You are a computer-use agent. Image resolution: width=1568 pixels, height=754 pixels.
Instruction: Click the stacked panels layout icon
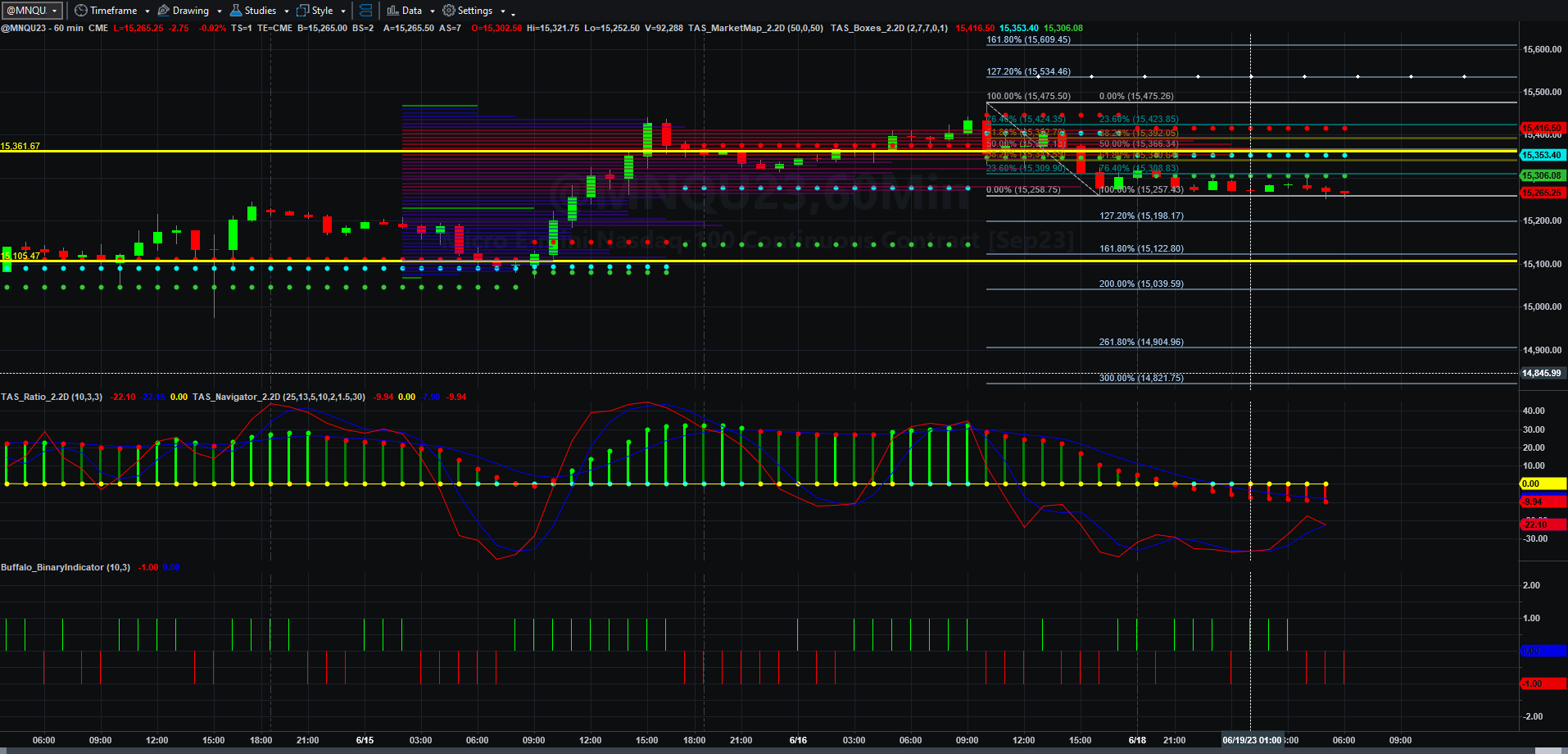(x=365, y=11)
